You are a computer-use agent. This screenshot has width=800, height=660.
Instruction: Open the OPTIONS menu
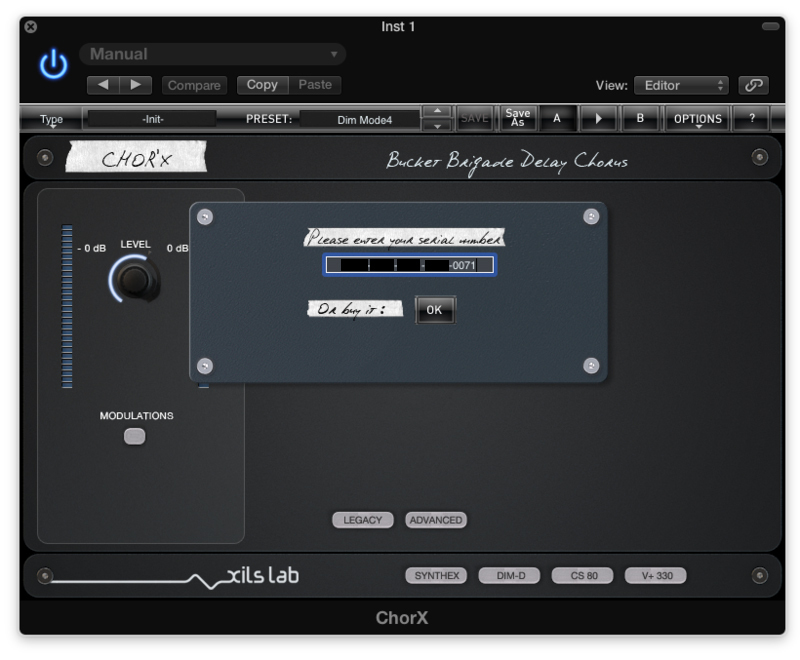coord(697,119)
